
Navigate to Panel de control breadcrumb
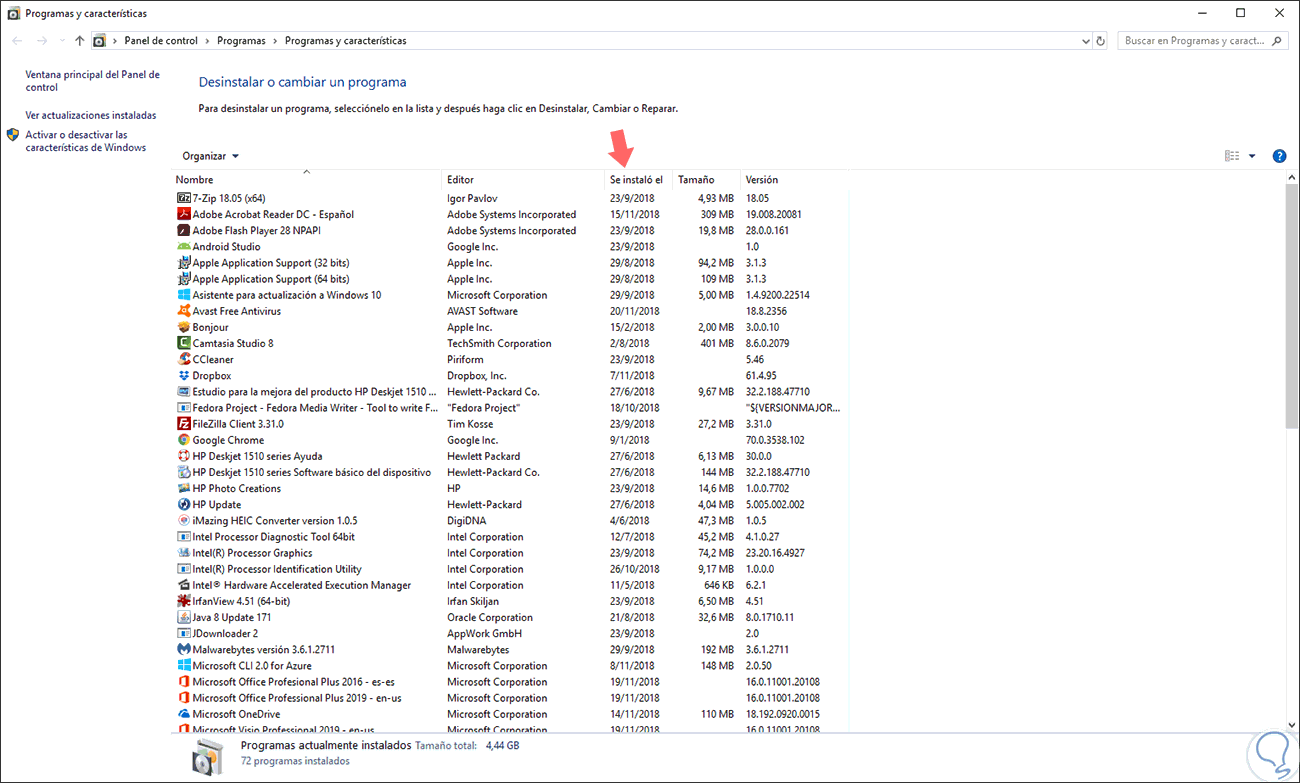(161, 41)
